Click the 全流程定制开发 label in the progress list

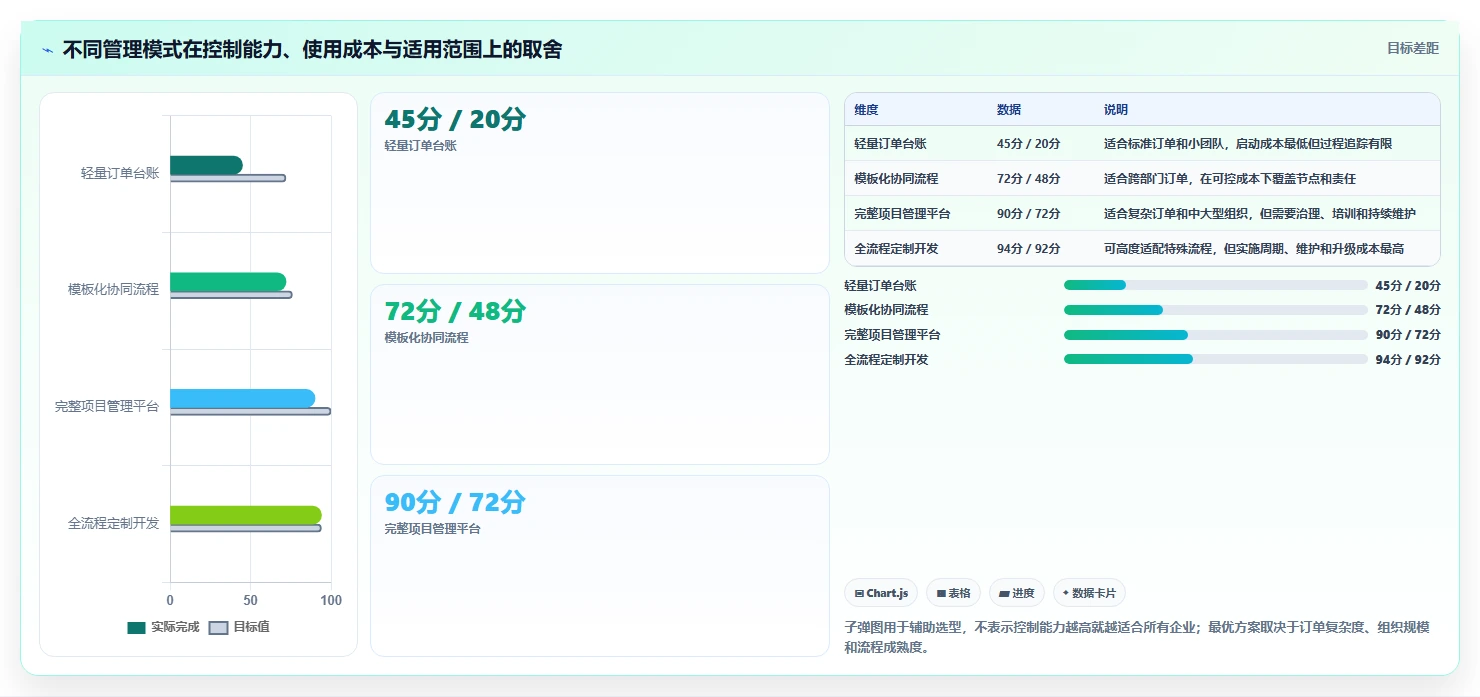pos(886,360)
